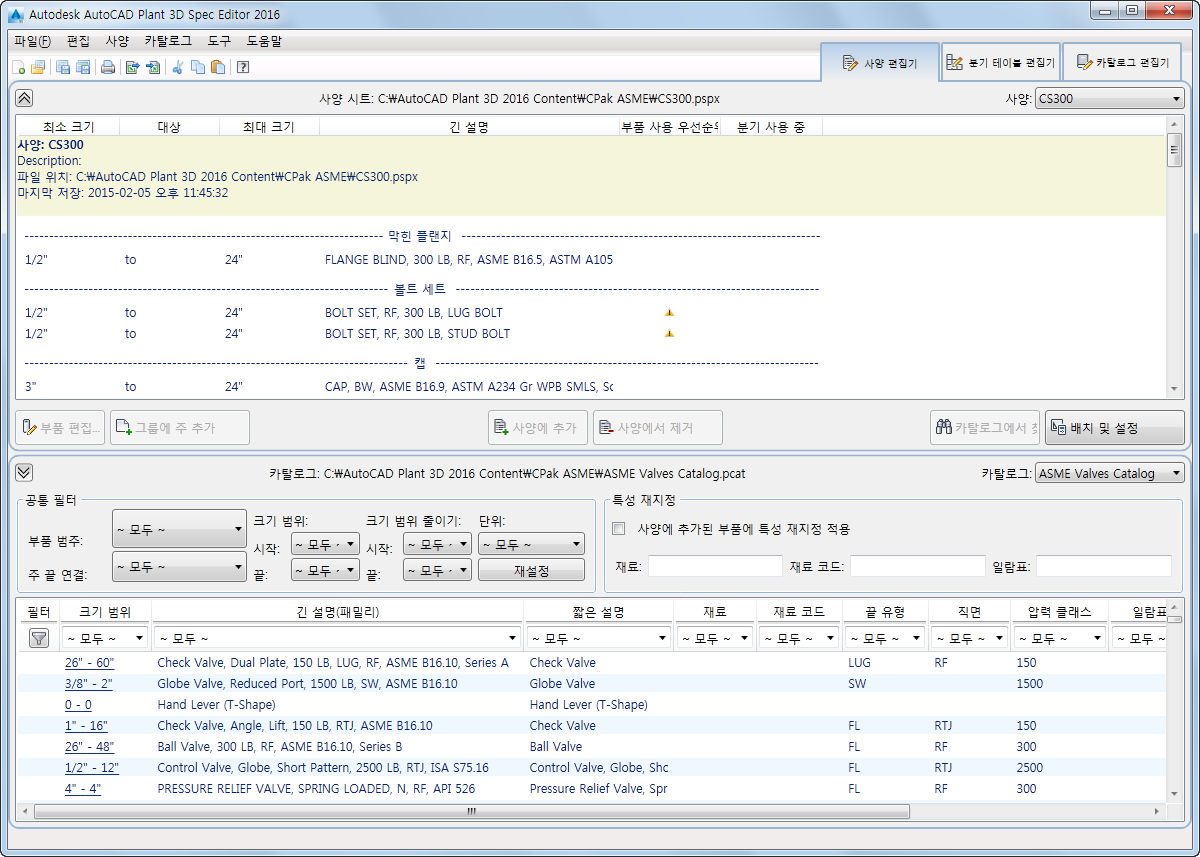Select the FLANGE BLIND, 300 LB row

tap(420, 260)
